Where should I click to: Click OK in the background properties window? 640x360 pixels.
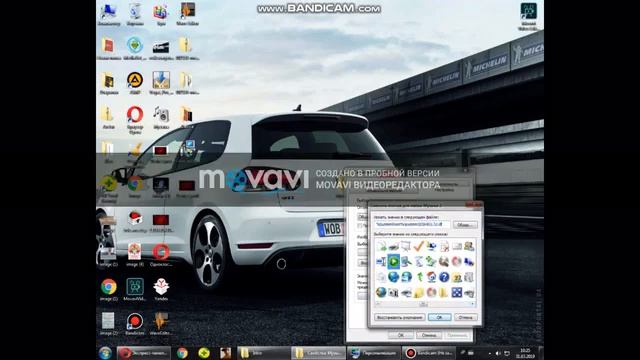click(400, 335)
